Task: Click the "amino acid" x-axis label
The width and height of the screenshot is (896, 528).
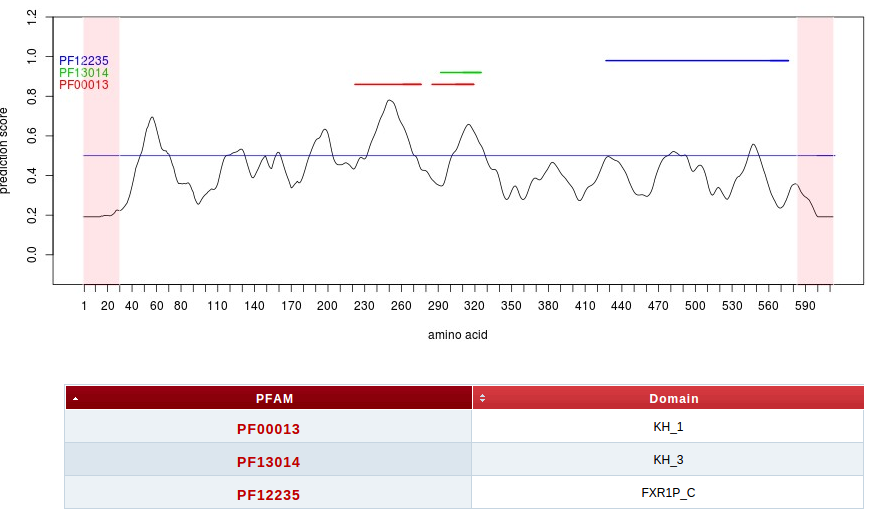Action: tap(457, 336)
